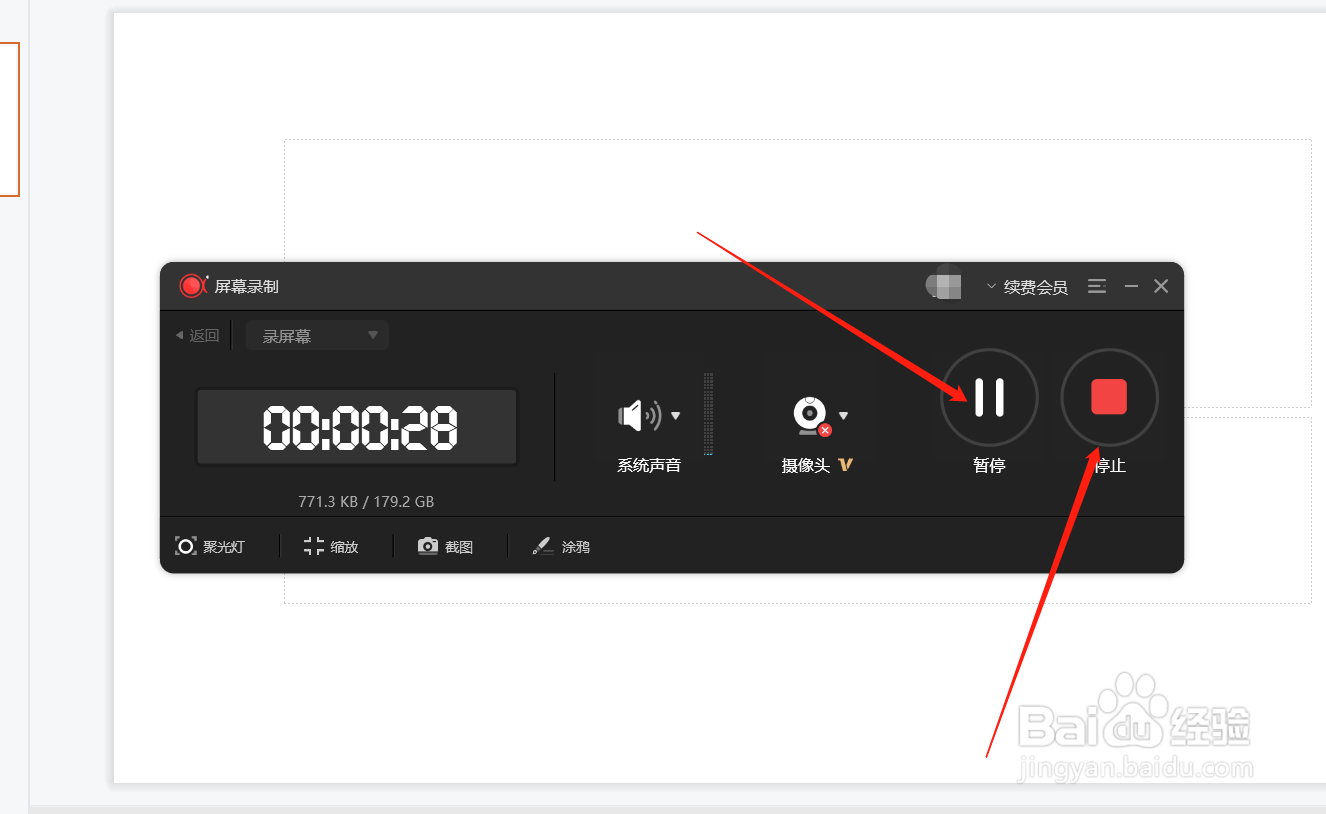The image size is (1326, 814).
Task: Click the system sound speaker icon
Action: (639, 416)
